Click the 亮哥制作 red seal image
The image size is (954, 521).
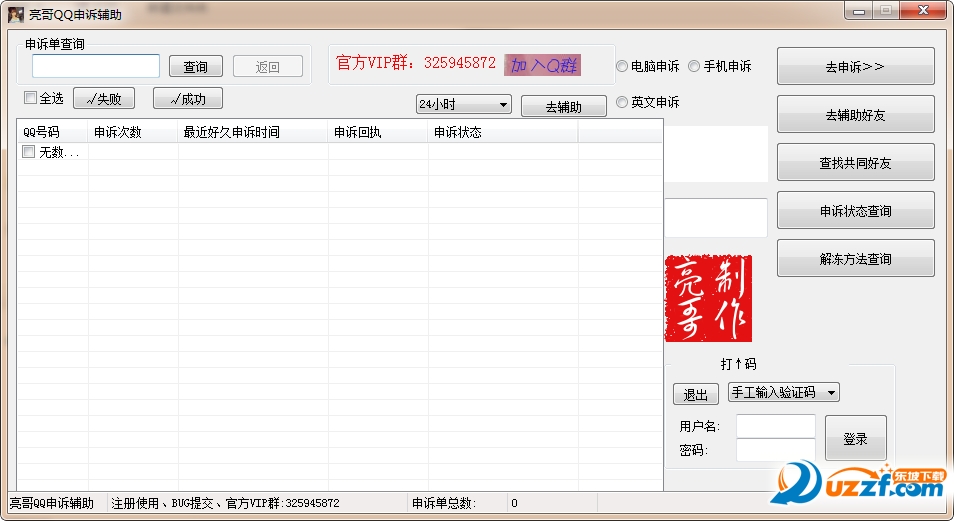click(x=708, y=298)
